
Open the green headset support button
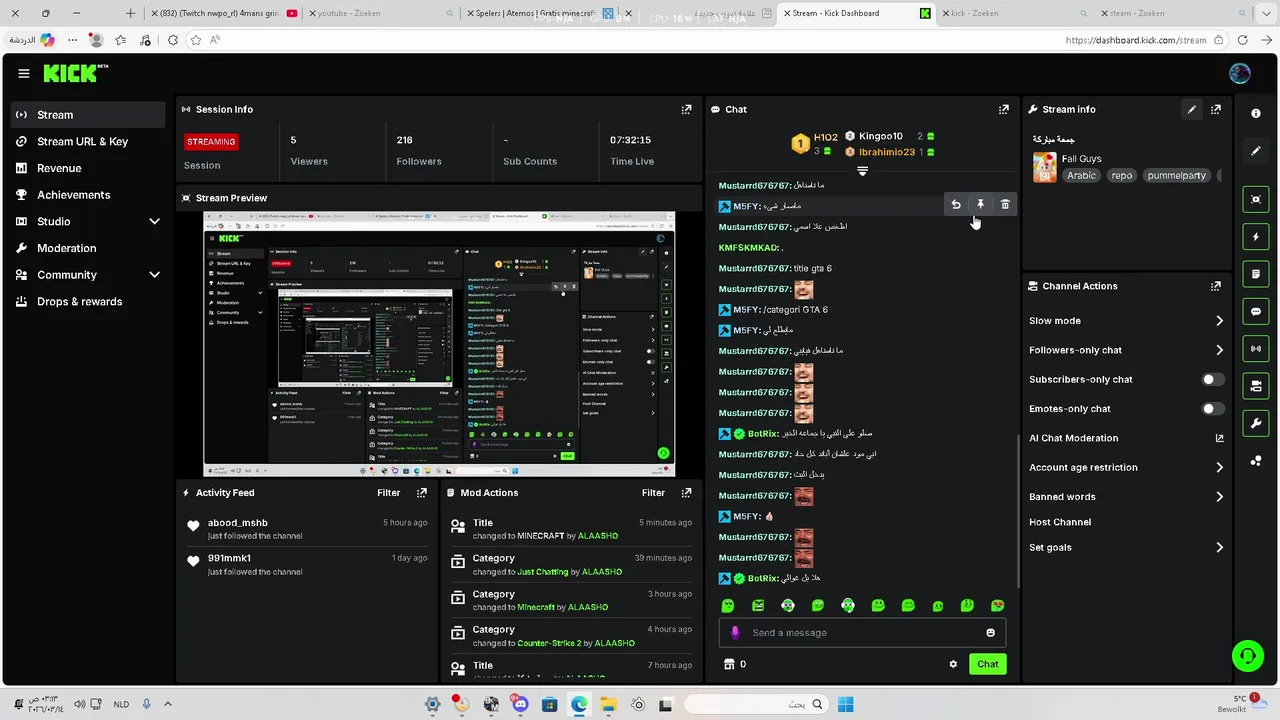point(1247,656)
